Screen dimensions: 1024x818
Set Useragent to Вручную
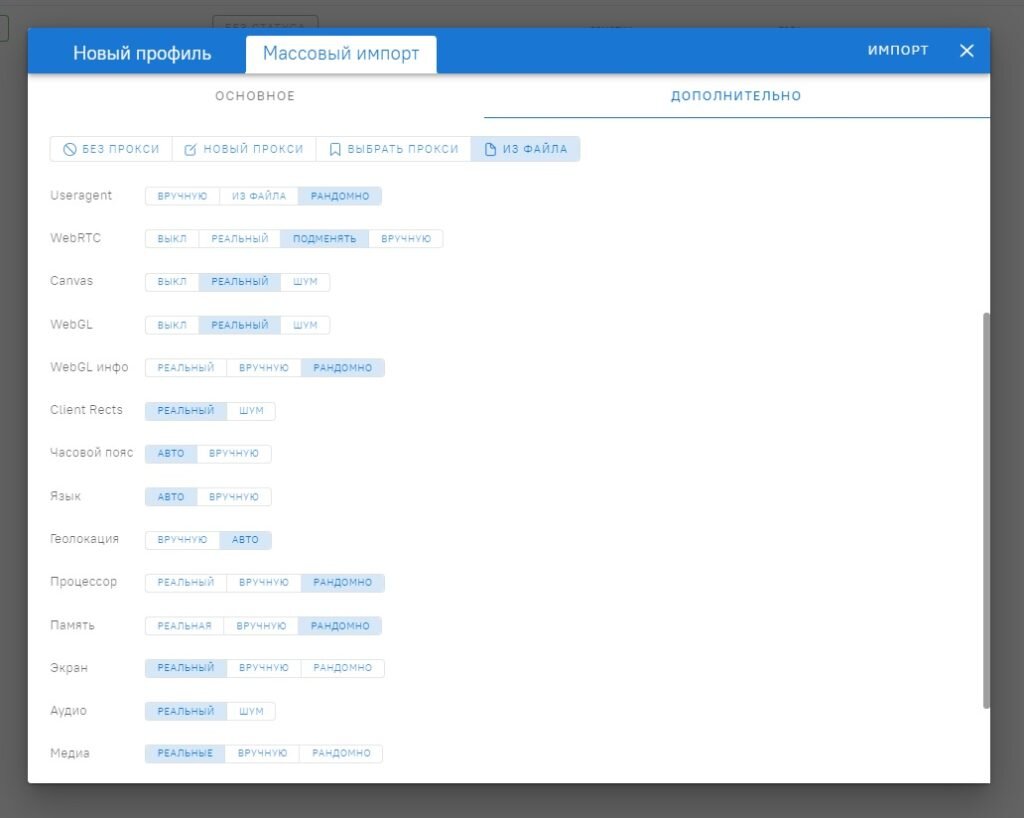click(x=182, y=196)
